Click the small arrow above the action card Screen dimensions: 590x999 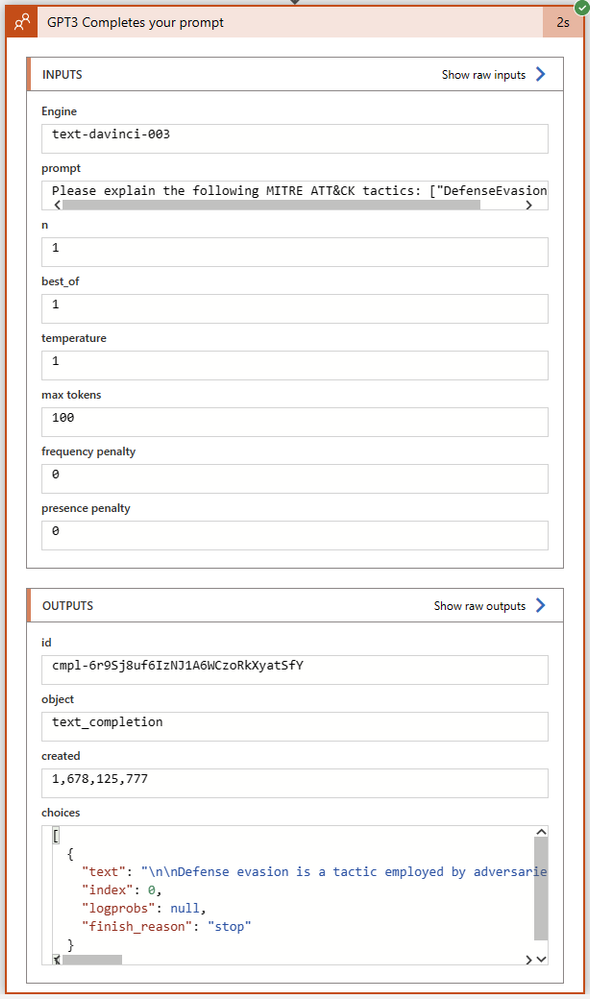pyautogui.click(x=295, y=3)
